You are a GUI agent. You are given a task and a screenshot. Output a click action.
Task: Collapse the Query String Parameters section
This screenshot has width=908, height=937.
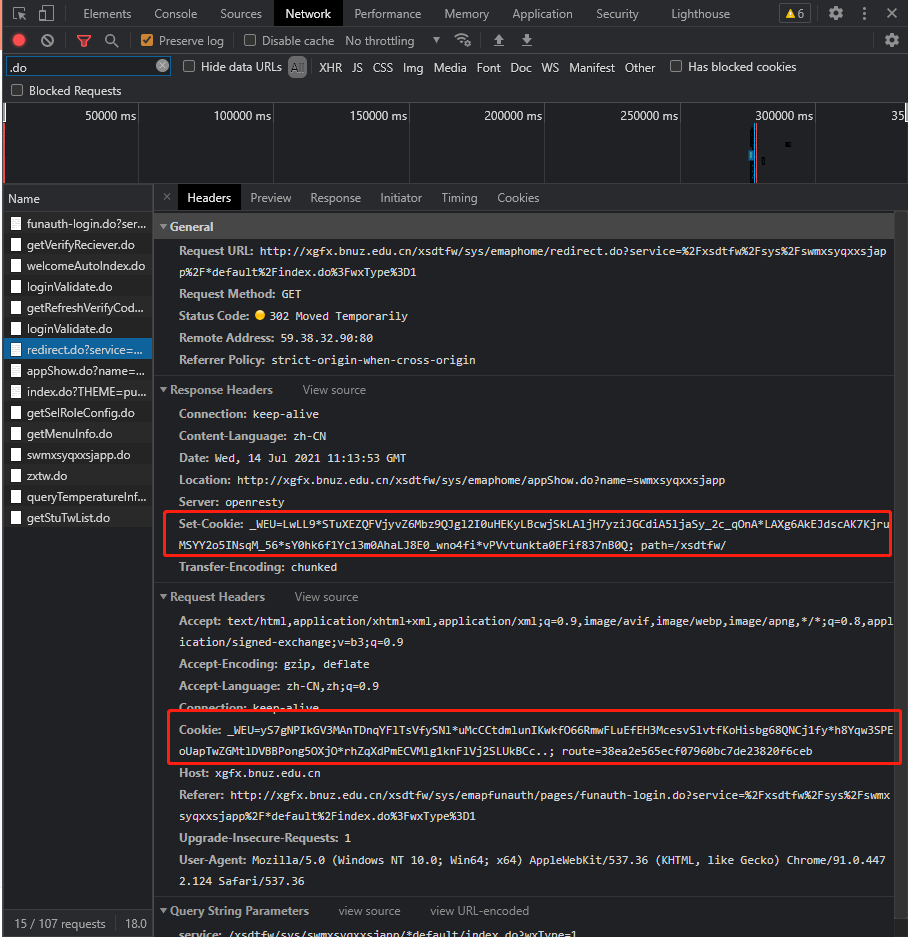click(164, 911)
